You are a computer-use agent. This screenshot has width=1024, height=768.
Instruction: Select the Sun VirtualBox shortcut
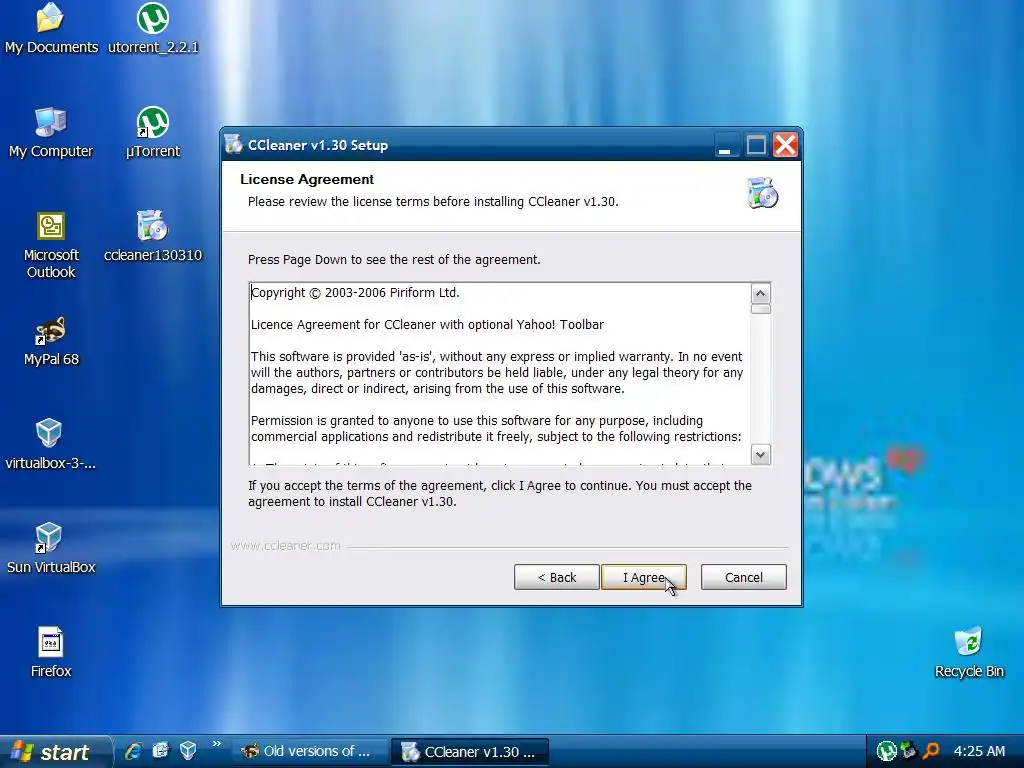point(51,549)
